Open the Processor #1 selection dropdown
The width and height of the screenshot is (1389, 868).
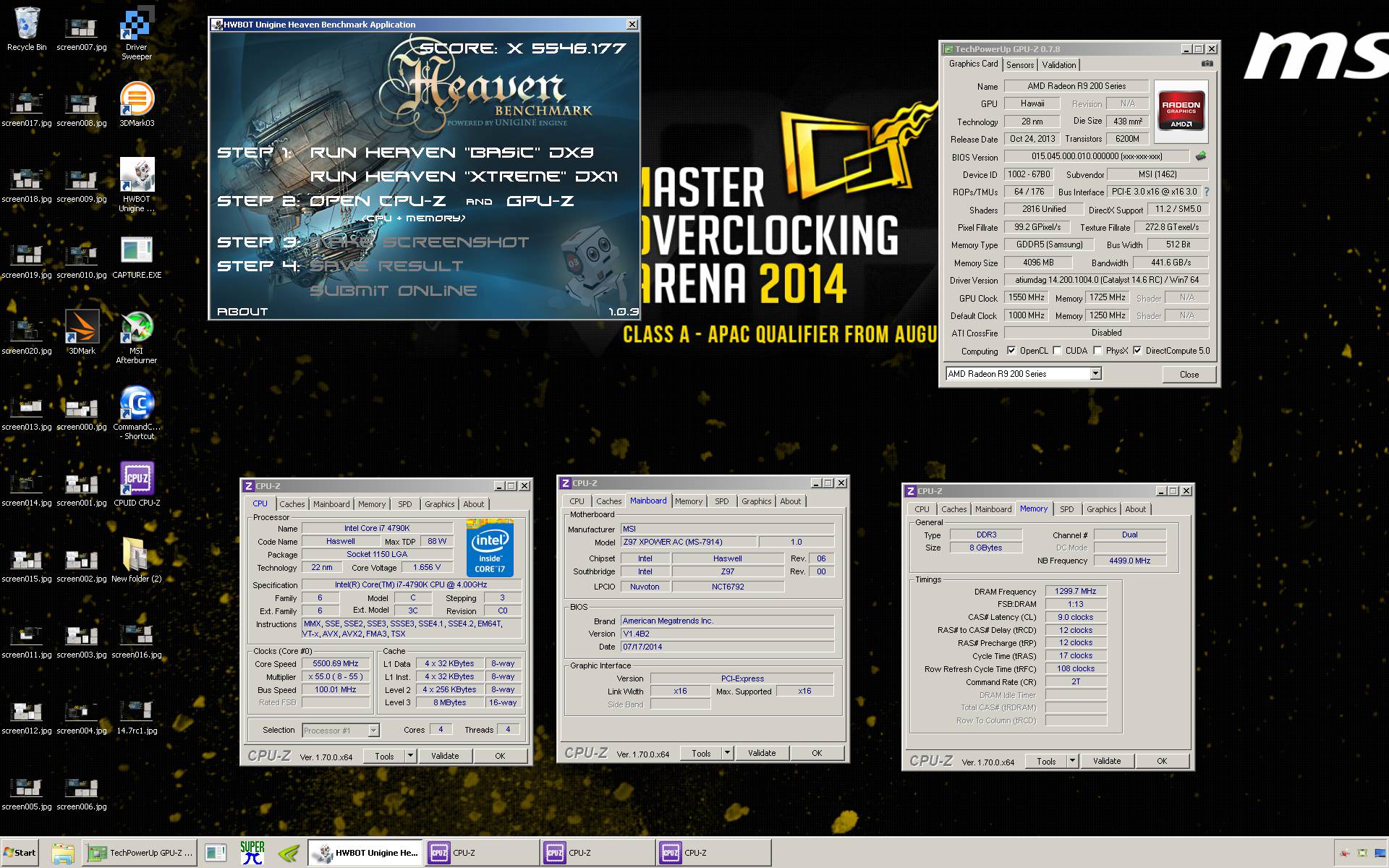pos(373,731)
